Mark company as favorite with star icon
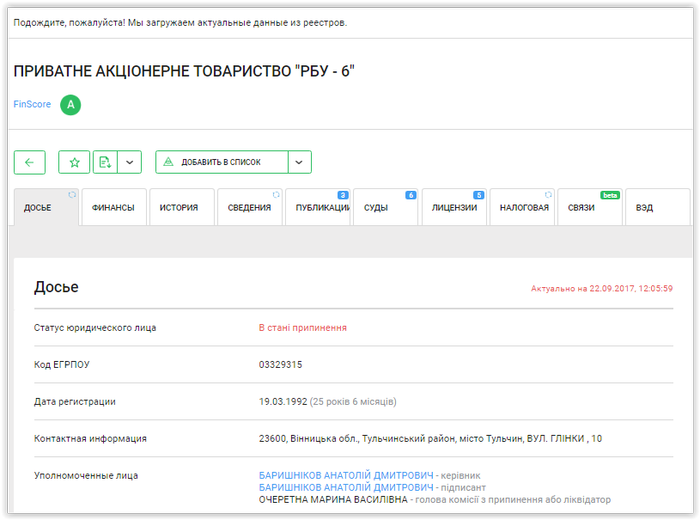The height and width of the screenshot is (520, 700). (x=74, y=162)
